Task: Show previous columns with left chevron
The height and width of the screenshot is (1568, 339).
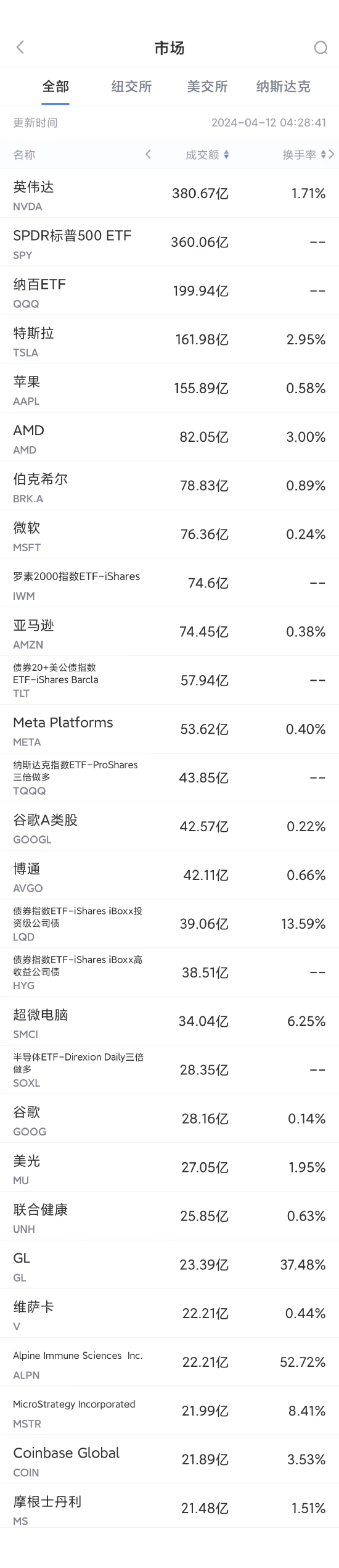Action: click(148, 154)
